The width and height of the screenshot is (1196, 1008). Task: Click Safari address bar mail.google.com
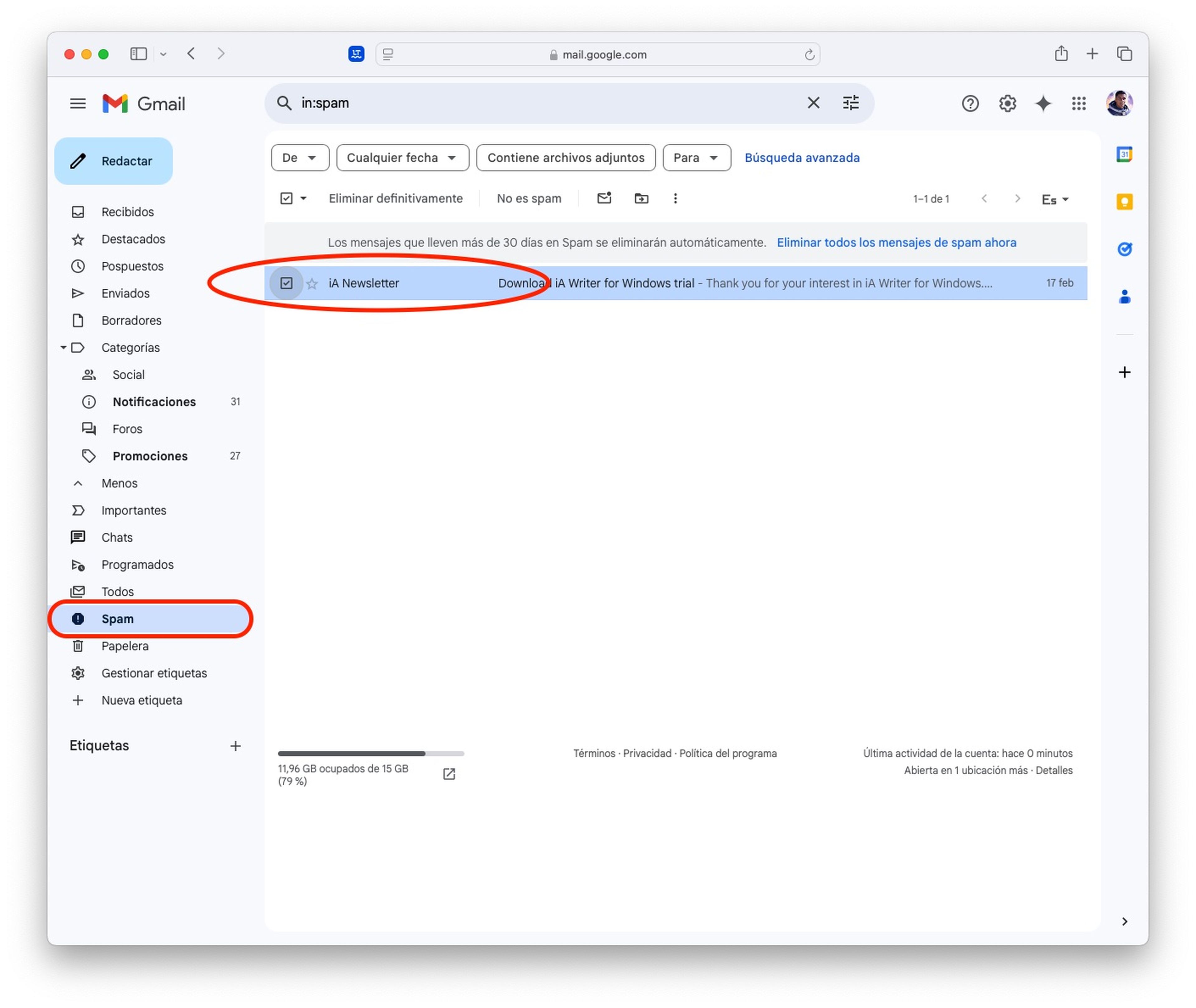pos(598,54)
